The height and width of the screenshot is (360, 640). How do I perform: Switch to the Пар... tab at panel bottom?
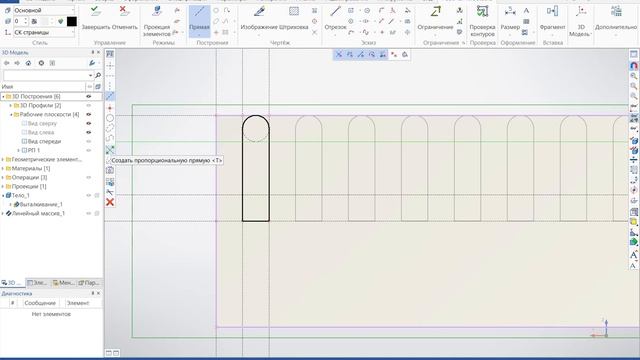(89, 282)
